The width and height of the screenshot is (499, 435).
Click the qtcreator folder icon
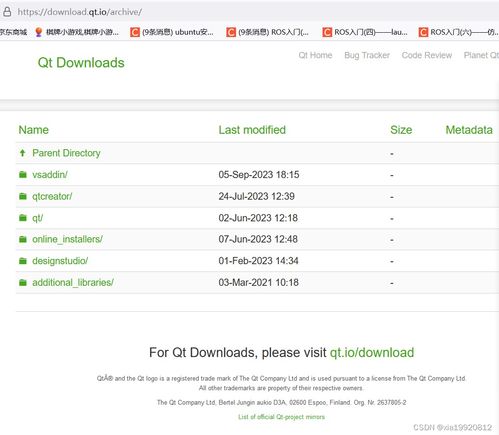pos(23,196)
